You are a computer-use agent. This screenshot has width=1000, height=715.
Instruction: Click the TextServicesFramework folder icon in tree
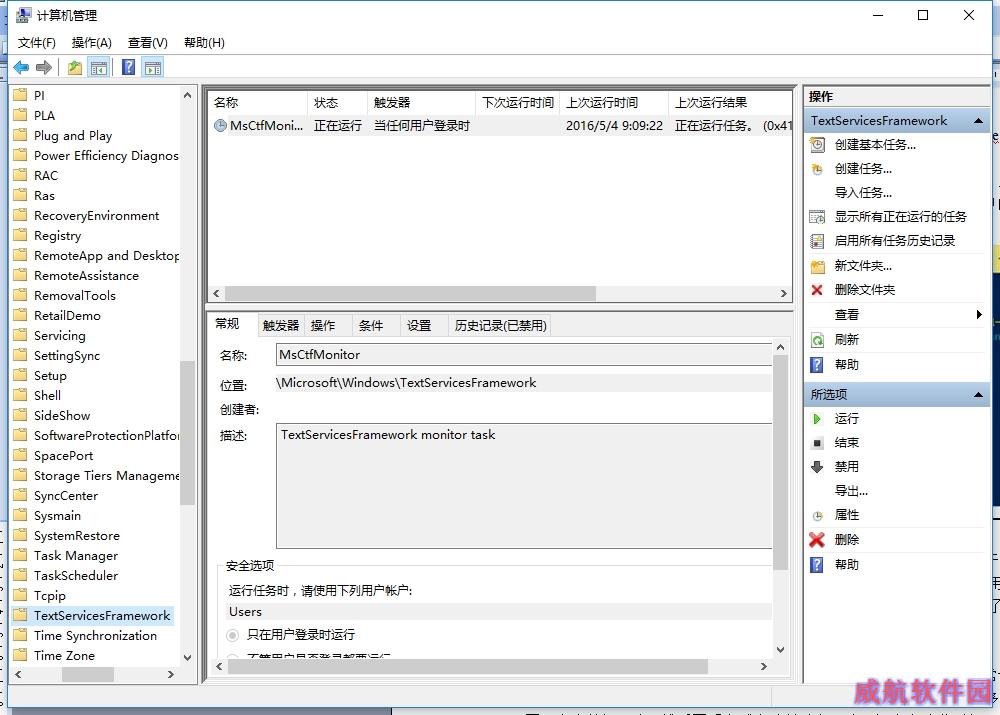click(20, 615)
